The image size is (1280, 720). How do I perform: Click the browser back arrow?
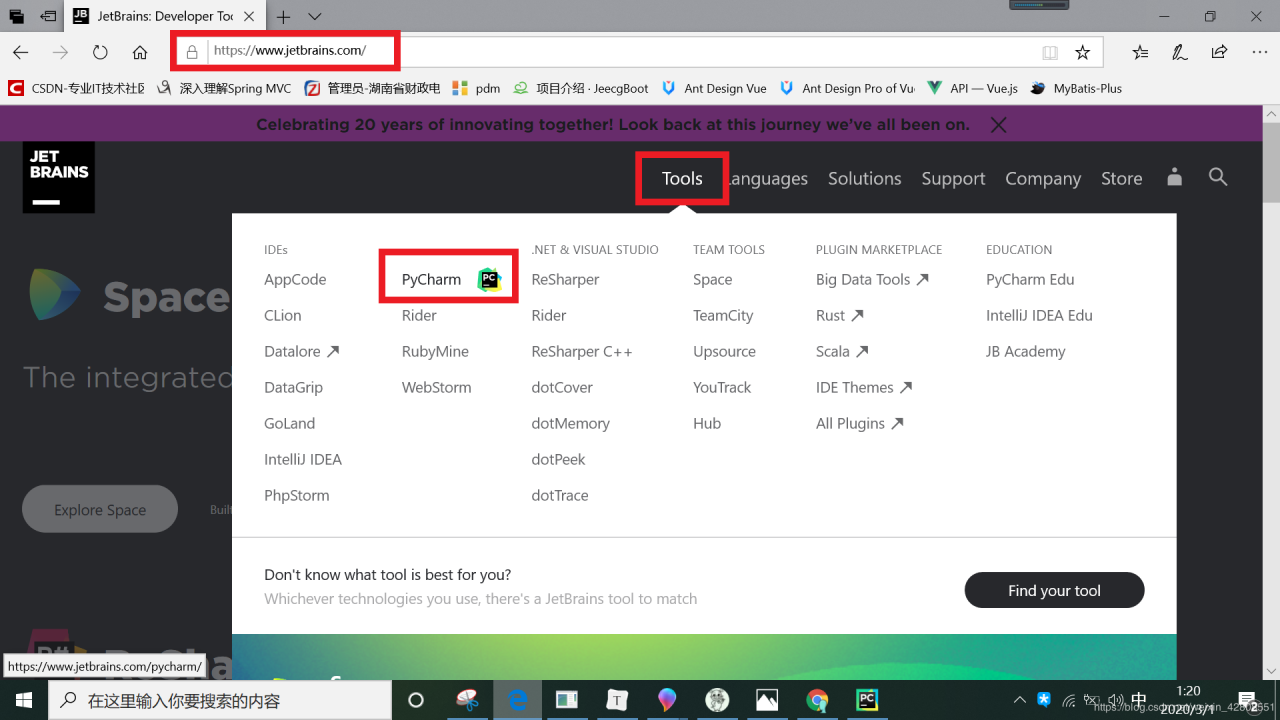pyautogui.click(x=21, y=52)
